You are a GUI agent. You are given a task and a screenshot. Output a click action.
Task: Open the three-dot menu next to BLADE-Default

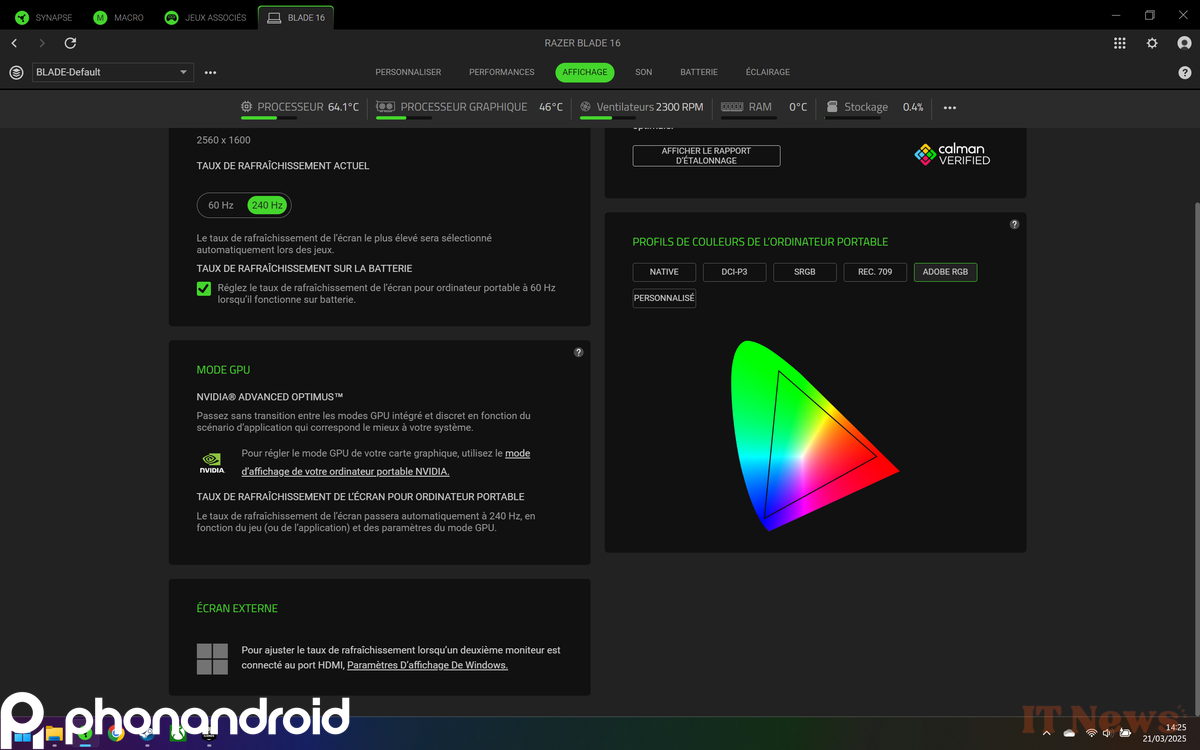click(x=210, y=72)
